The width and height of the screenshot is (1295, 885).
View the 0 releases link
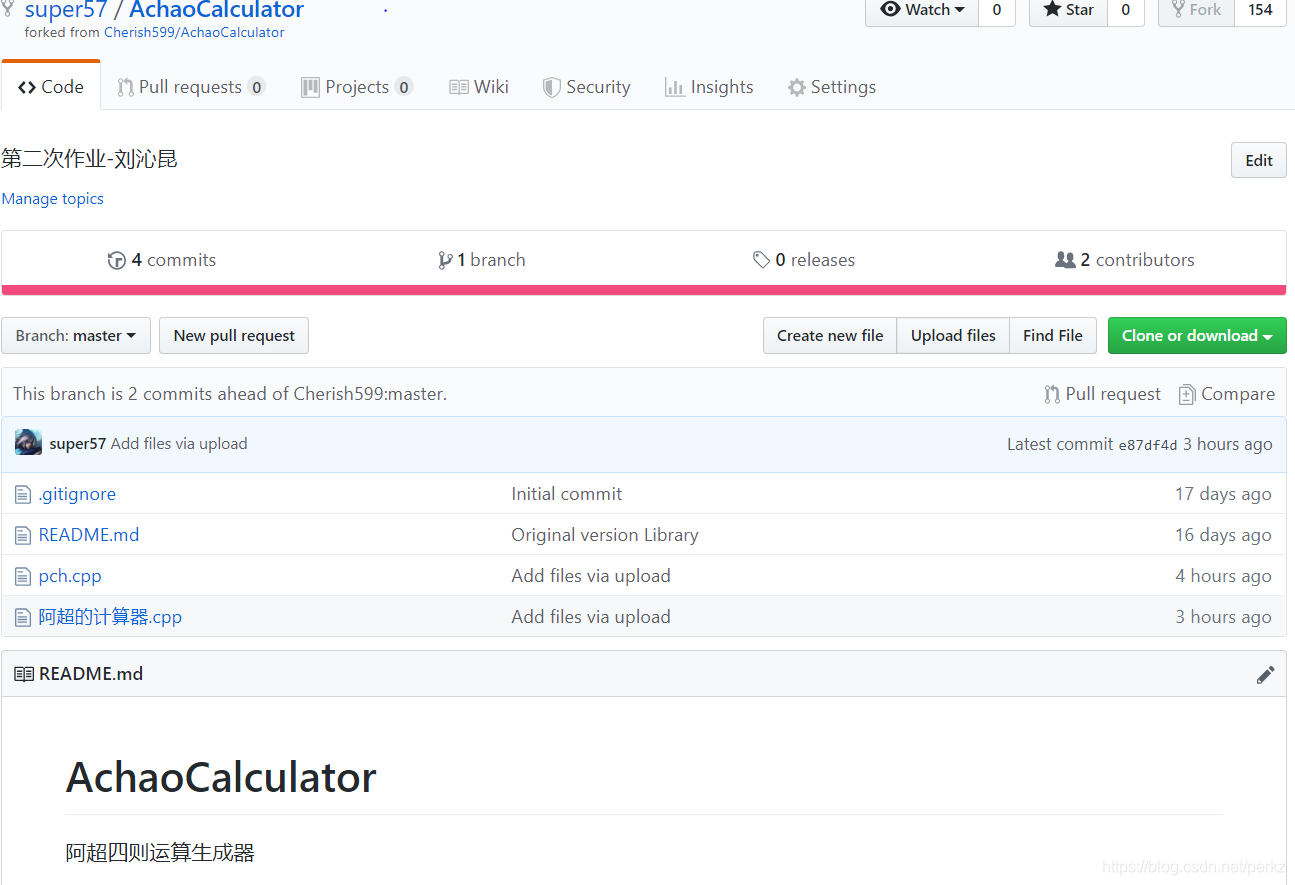(x=804, y=260)
